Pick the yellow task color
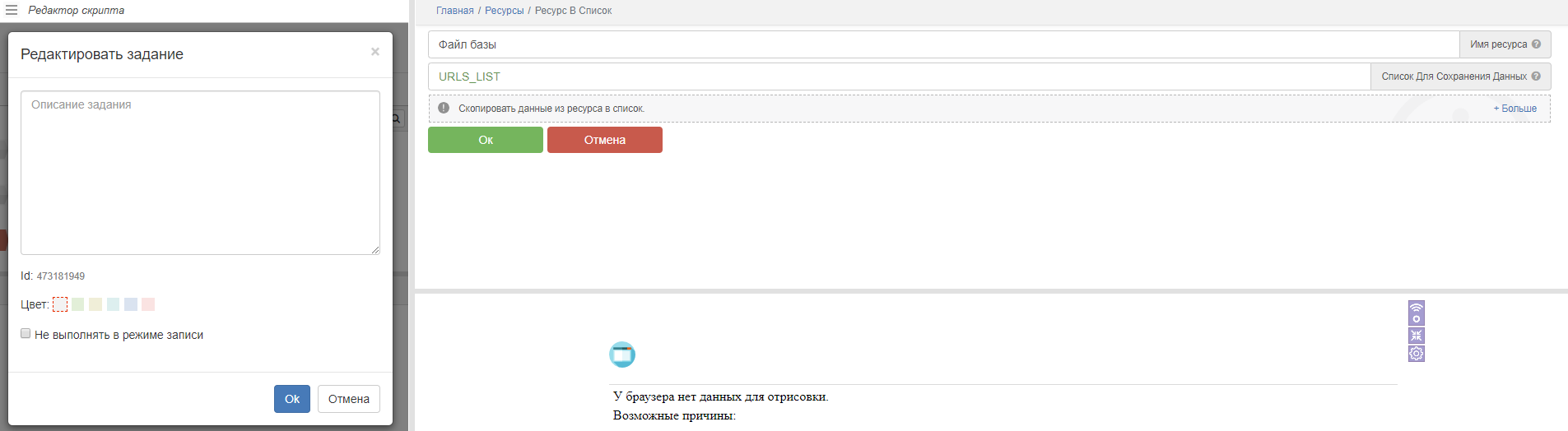This screenshot has height=431, width=1568. click(95, 304)
